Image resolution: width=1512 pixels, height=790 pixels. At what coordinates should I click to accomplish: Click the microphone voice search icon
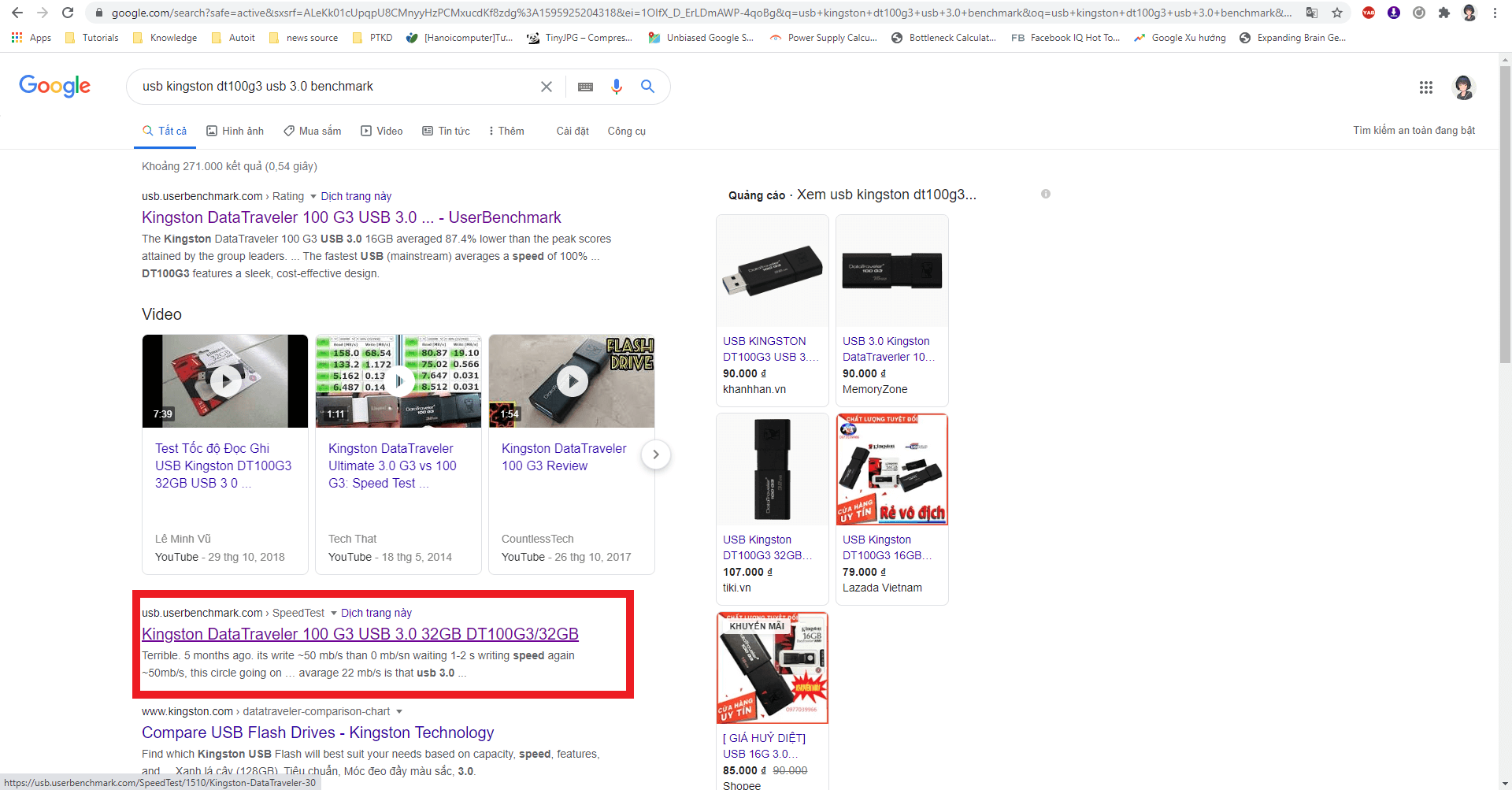pos(617,87)
